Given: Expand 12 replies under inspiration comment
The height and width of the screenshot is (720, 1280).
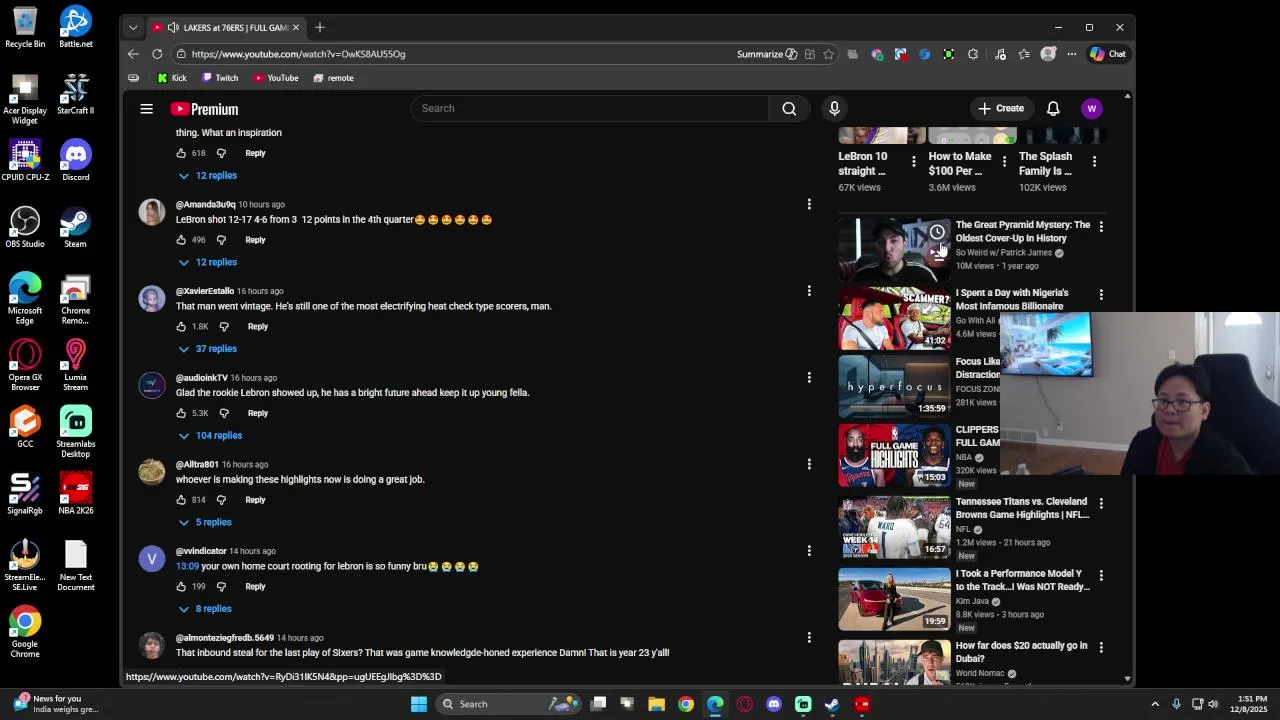Looking at the screenshot, I should 207,176.
